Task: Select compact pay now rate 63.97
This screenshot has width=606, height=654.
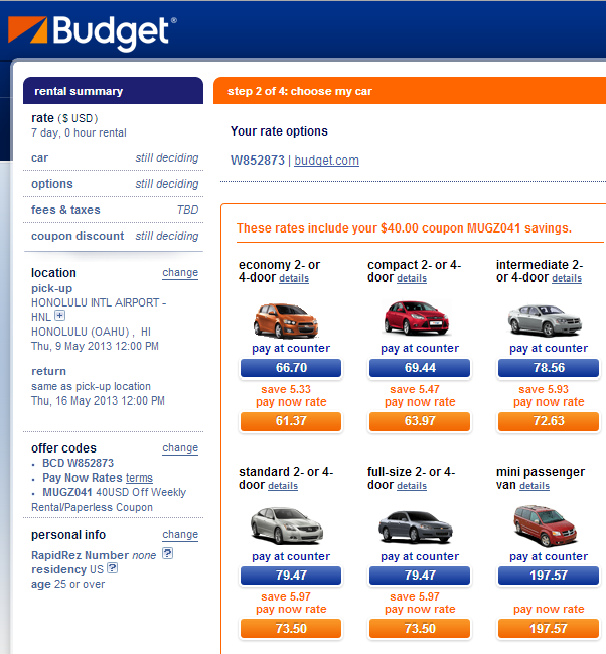Action: 420,421
